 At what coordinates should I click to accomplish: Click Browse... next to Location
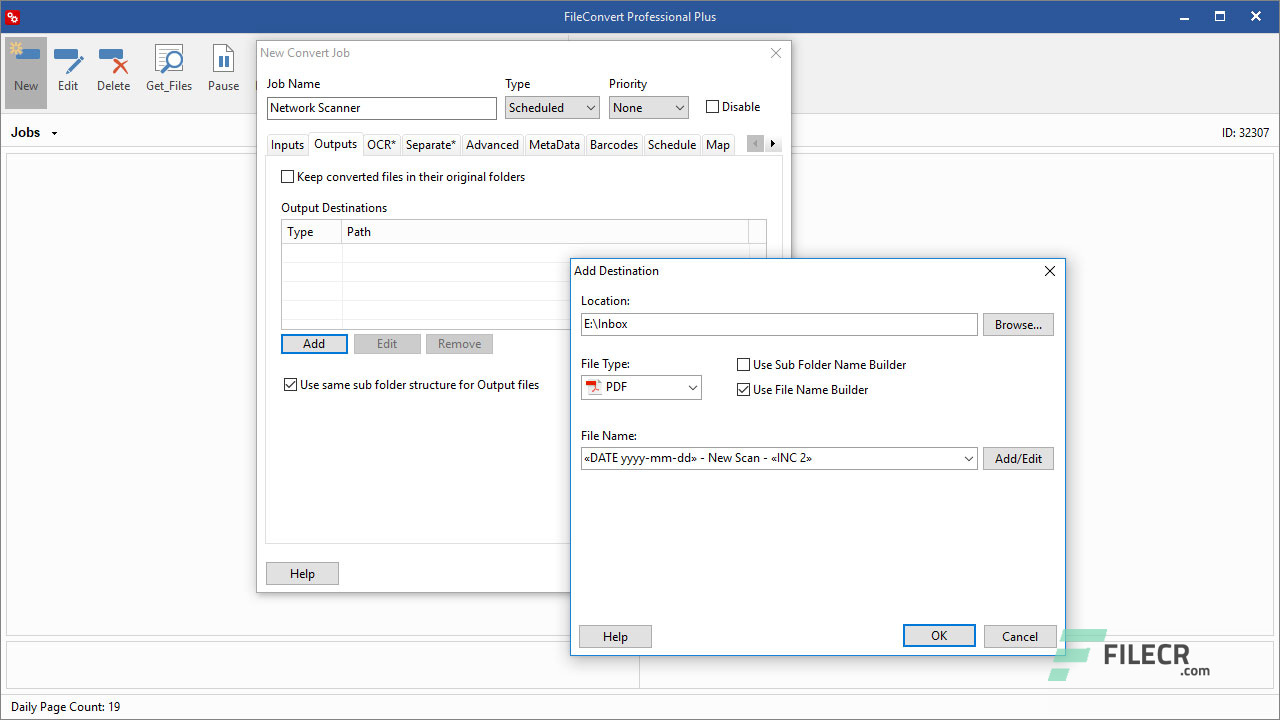coord(1018,324)
